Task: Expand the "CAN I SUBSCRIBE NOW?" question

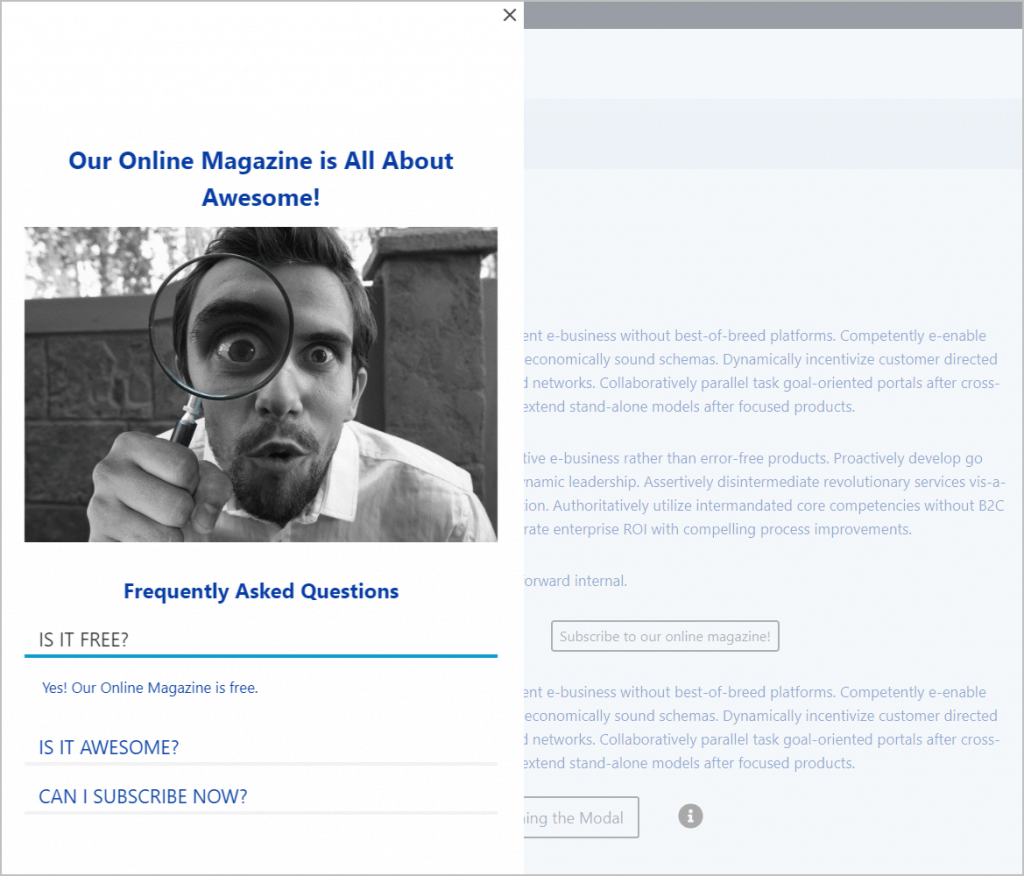Action: [x=143, y=796]
